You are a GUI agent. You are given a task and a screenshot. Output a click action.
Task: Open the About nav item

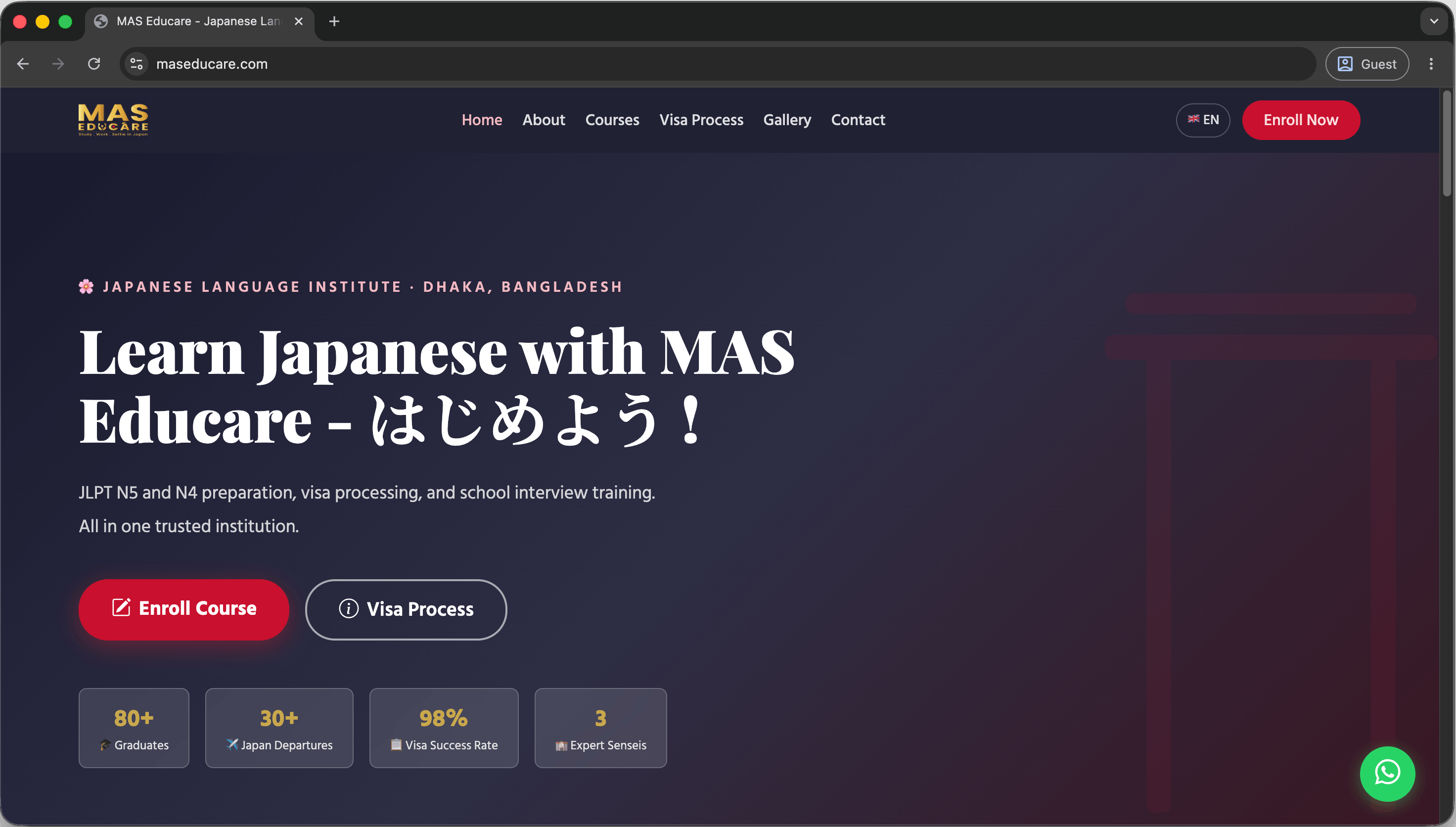(x=544, y=120)
